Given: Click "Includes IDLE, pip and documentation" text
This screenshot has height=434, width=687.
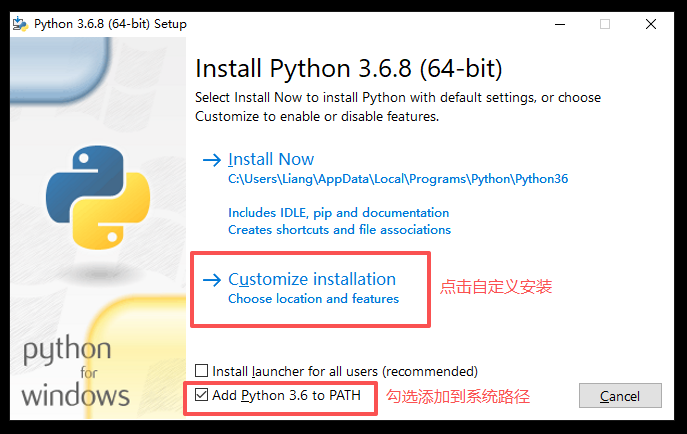Looking at the screenshot, I should point(338,213).
